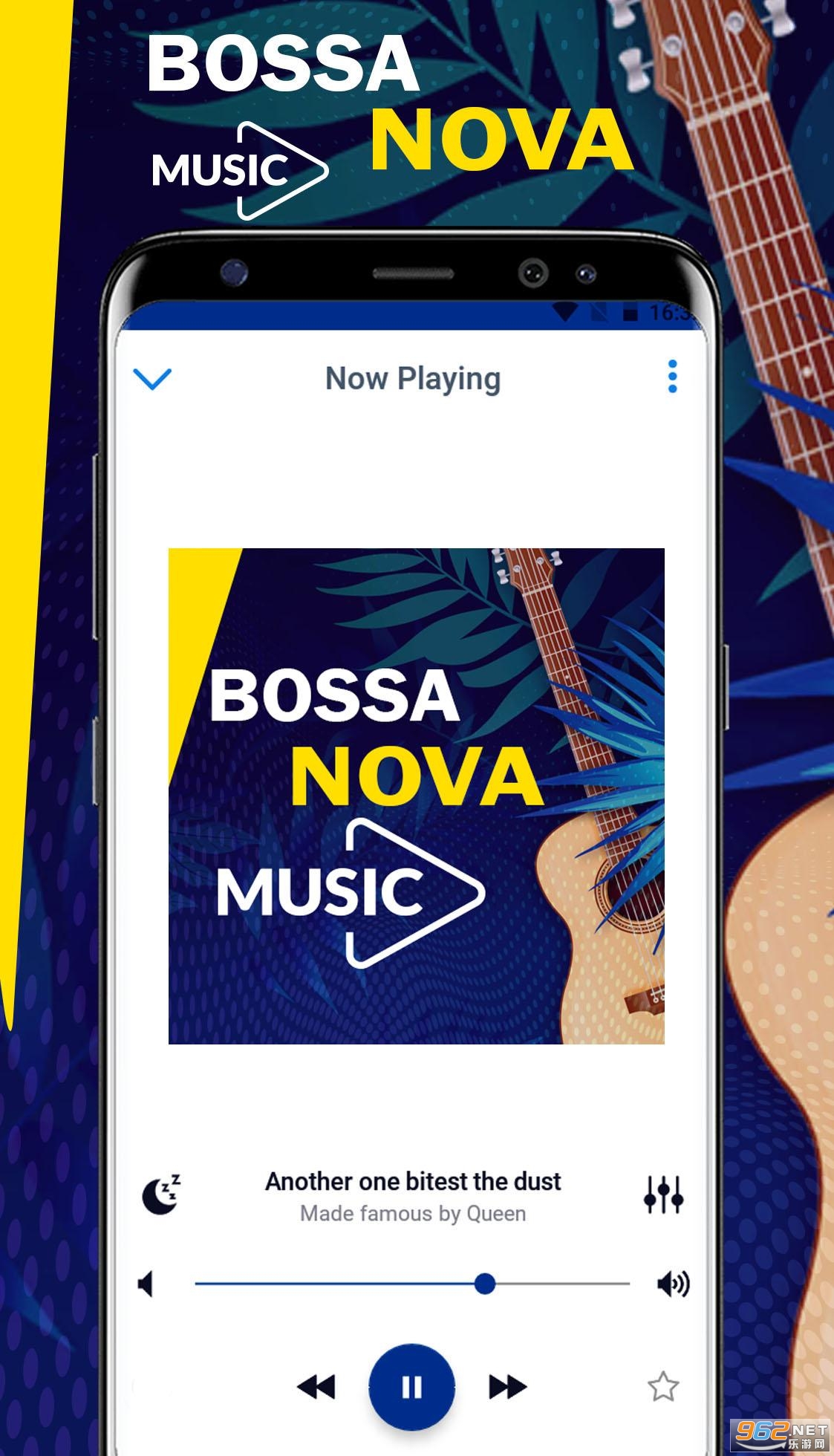This screenshot has height=1456, width=834.
Task: Click the high volume speaker icon
Action: [674, 1284]
